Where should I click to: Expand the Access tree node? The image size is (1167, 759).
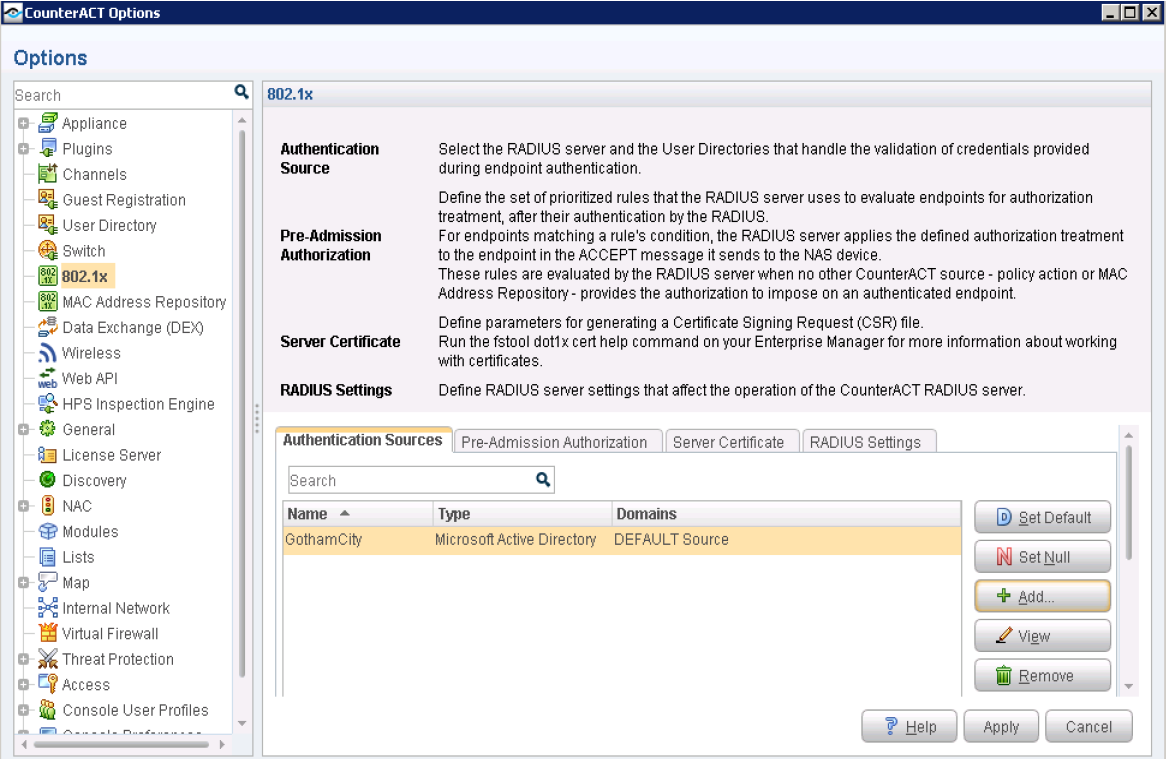point(24,685)
